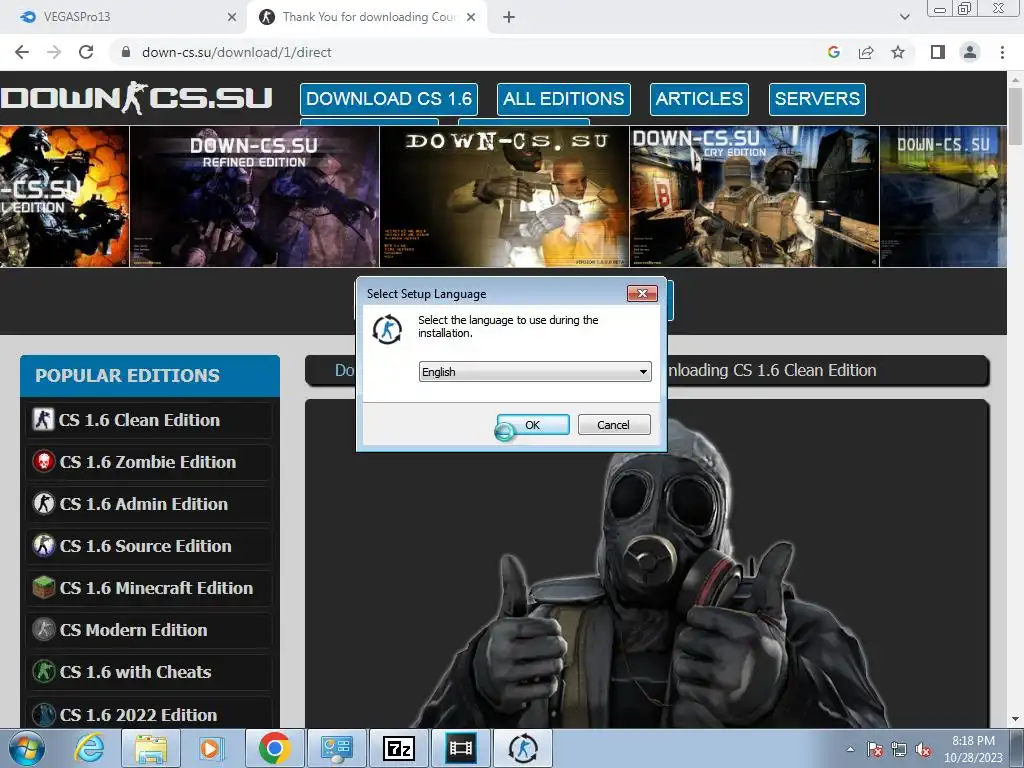
Task: Click the Minecraft grass block icon
Action: pos(44,588)
